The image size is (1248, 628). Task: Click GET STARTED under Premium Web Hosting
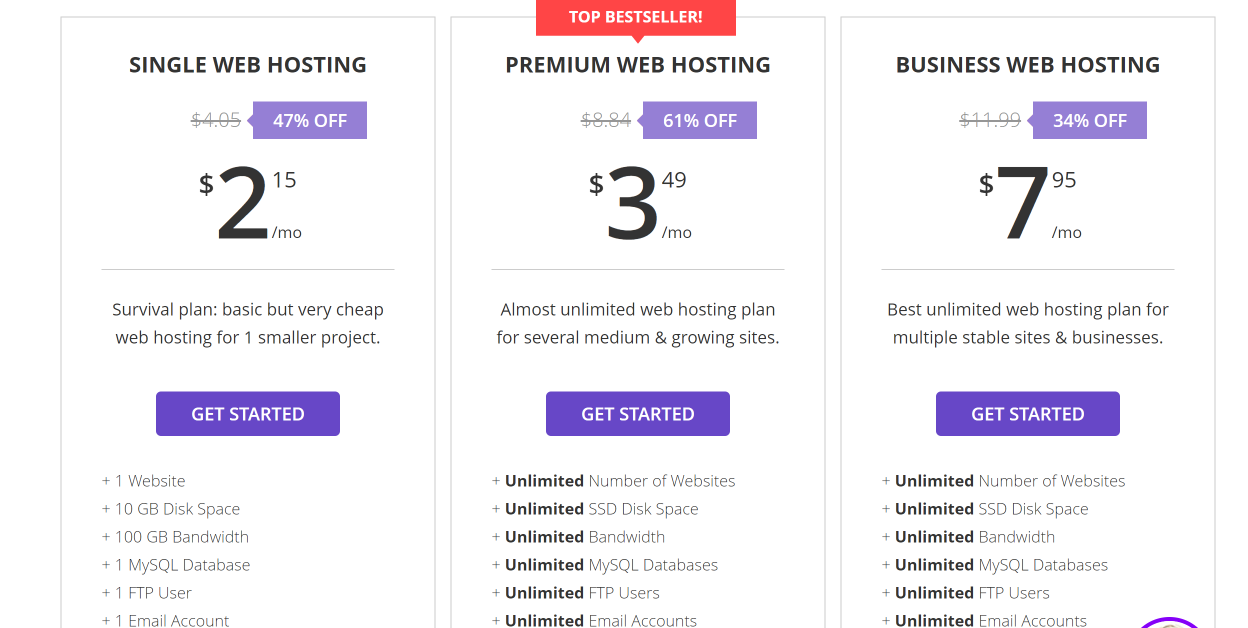click(637, 413)
